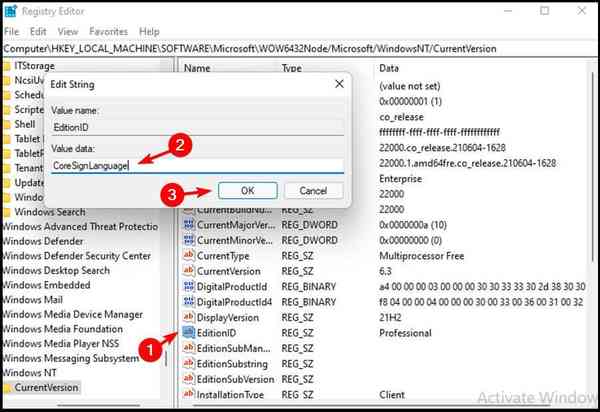The image size is (600, 412).
Task: Select the DigitalProductId4 entry name
Action: click(x=234, y=302)
